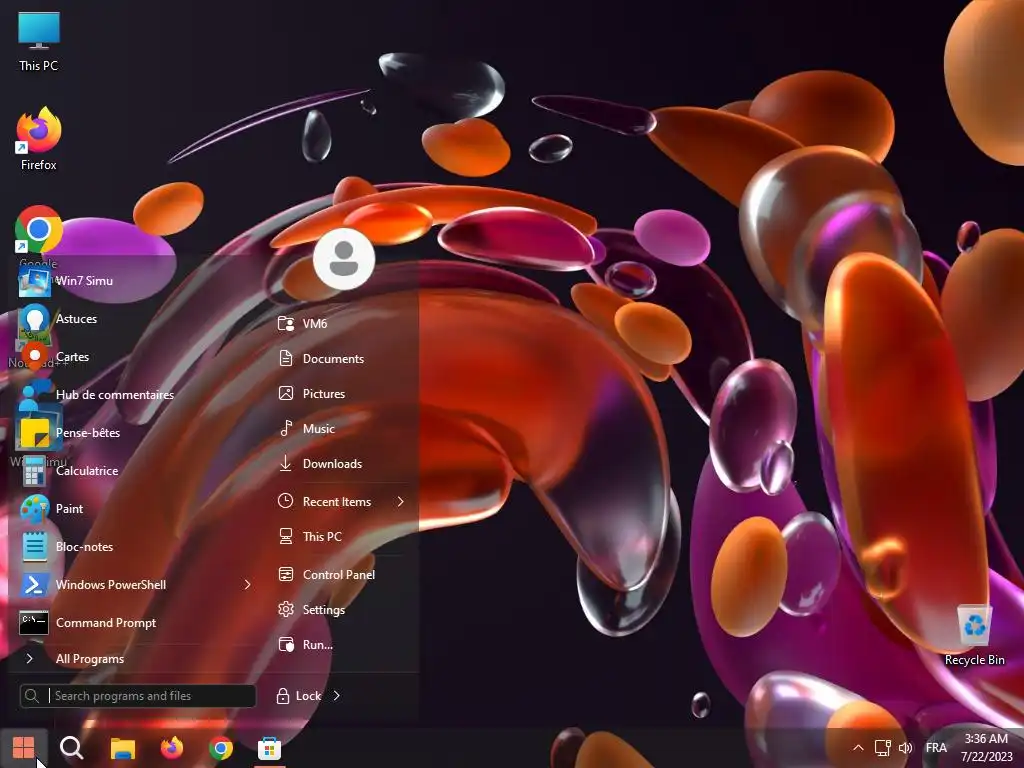Open the clock and date flyout
1024x768 pixels.
986,748
